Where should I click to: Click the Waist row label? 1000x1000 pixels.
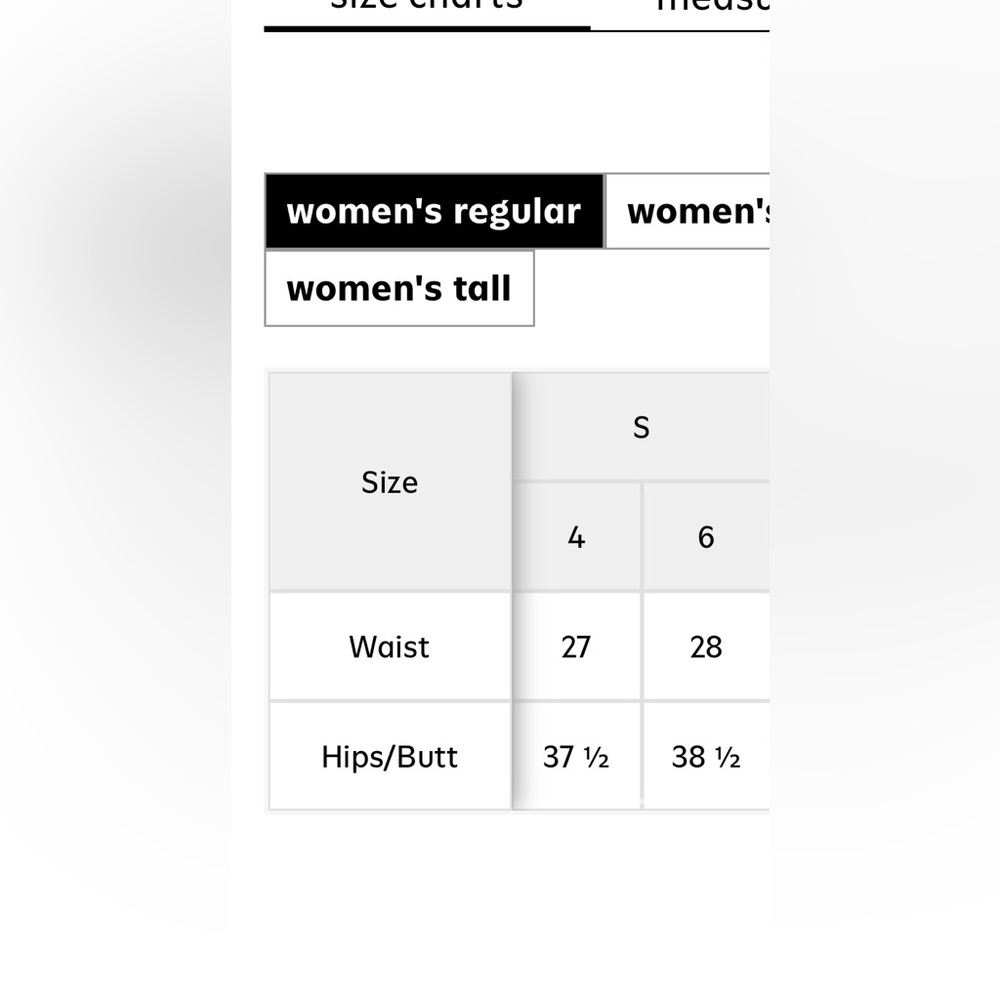point(390,647)
